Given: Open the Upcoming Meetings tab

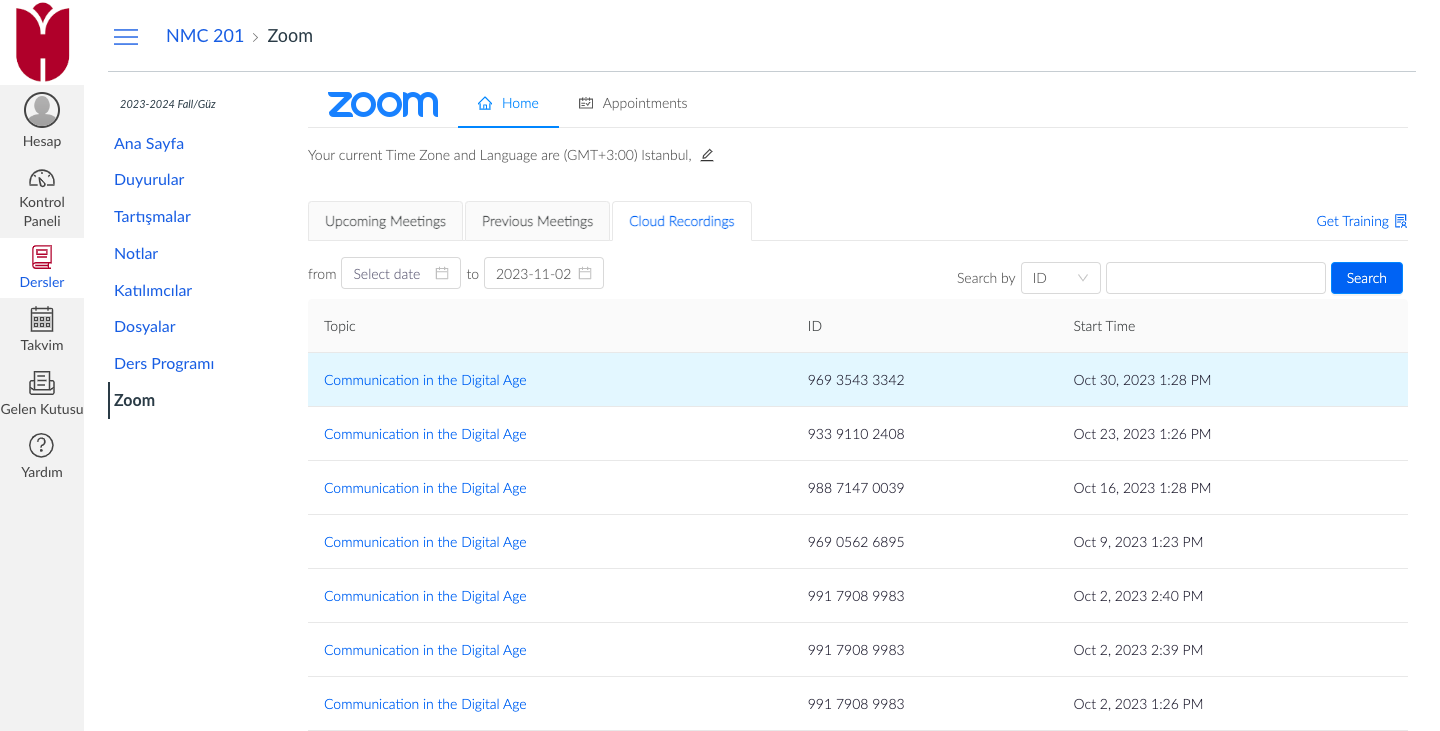Looking at the screenshot, I should pyautogui.click(x=385, y=221).
